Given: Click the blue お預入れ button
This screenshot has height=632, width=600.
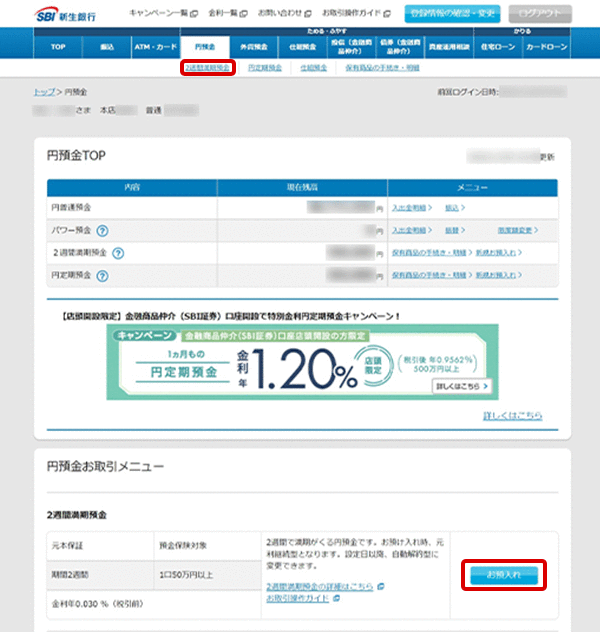Looking at the screenshot, I should coord(504,575).
